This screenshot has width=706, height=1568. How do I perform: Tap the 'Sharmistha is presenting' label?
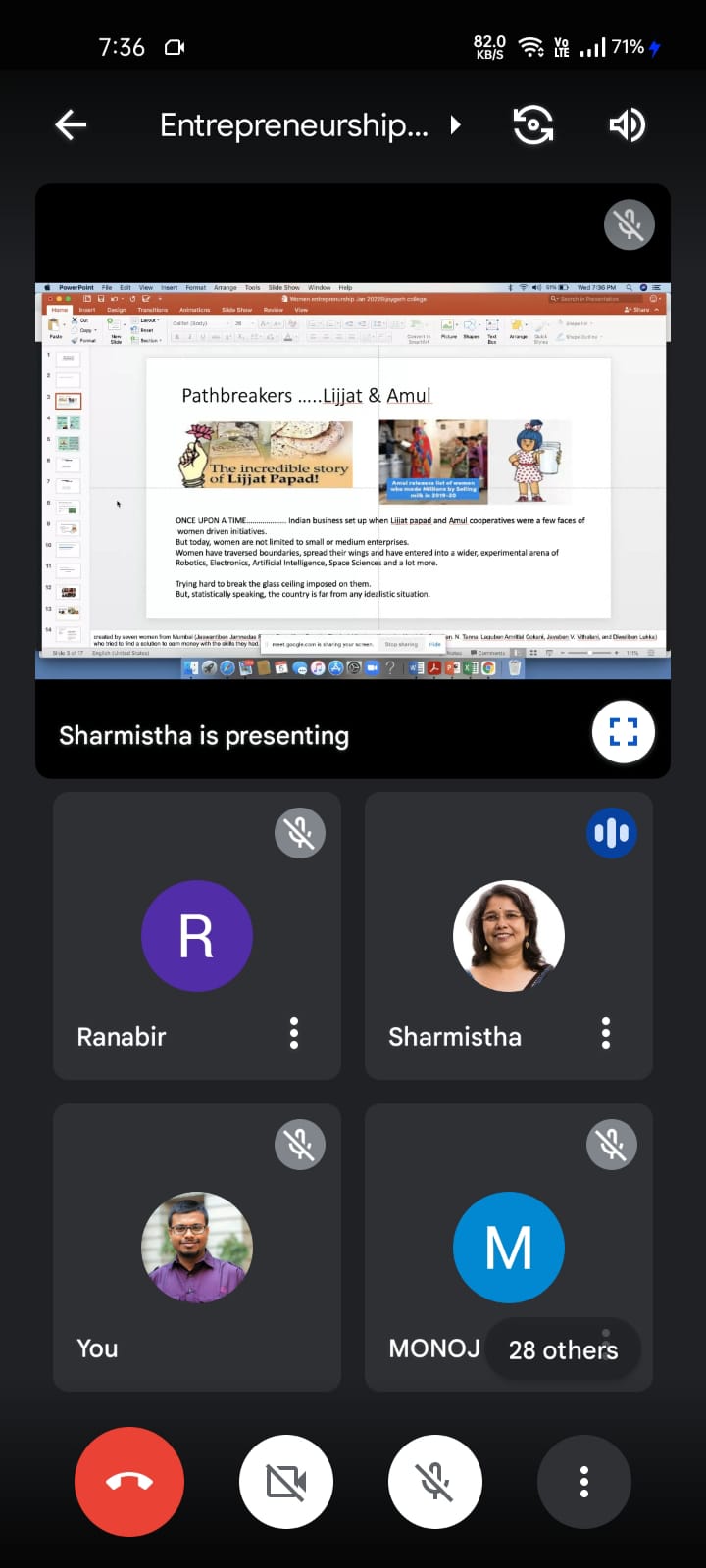pyautogui.click(x=204, y=736)
